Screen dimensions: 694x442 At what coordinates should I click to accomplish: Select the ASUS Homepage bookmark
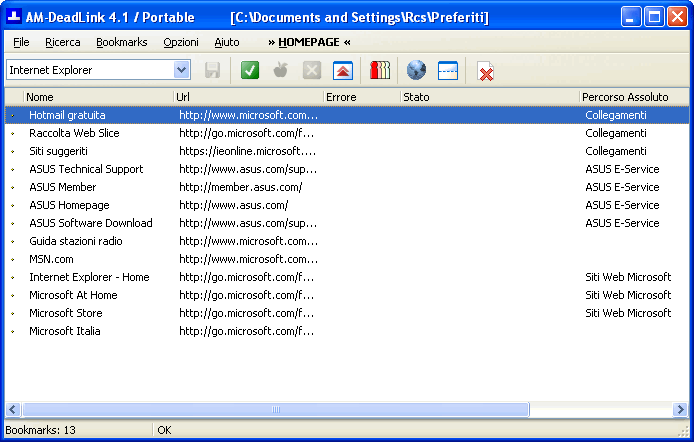[x=69, y=205]
